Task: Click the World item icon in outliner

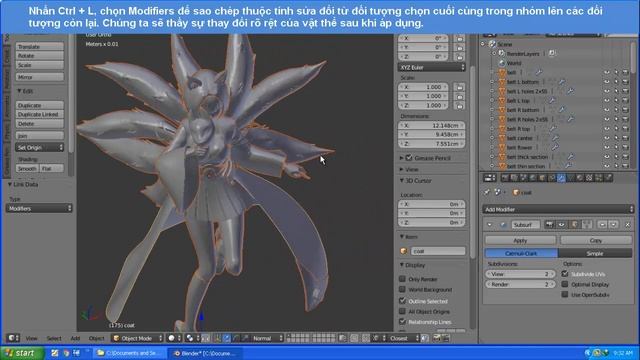Action: pos(502,63)
